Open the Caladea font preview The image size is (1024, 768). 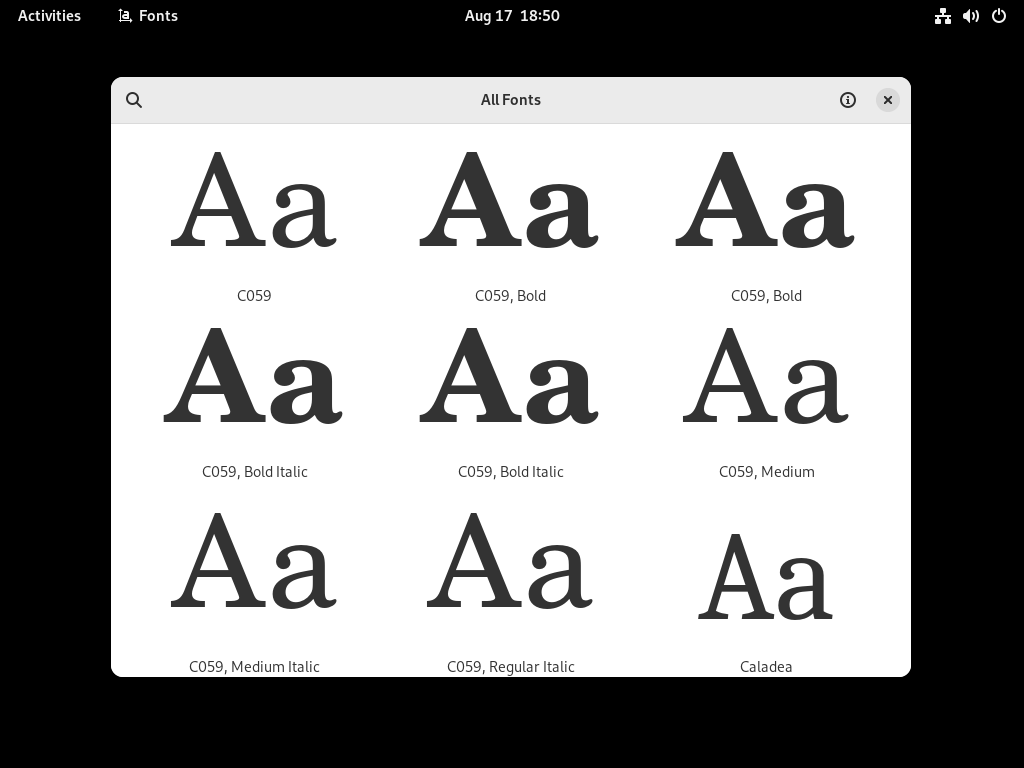(x=766, y=576)
